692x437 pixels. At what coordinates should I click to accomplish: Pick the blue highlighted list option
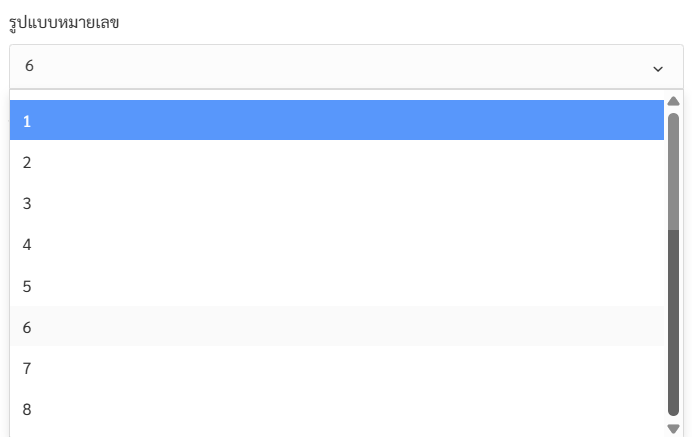coord(337,120)
